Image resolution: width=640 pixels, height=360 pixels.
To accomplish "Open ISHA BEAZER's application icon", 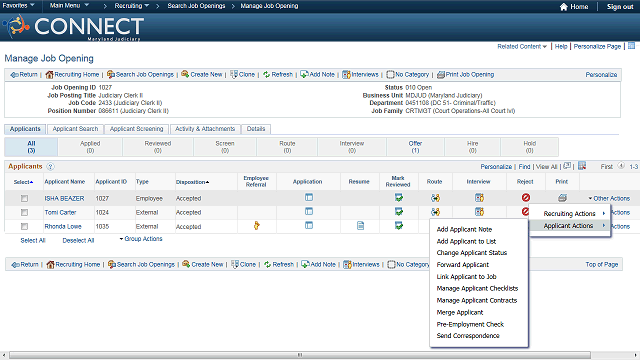I will pyautogui.click(x=309, y=198).
